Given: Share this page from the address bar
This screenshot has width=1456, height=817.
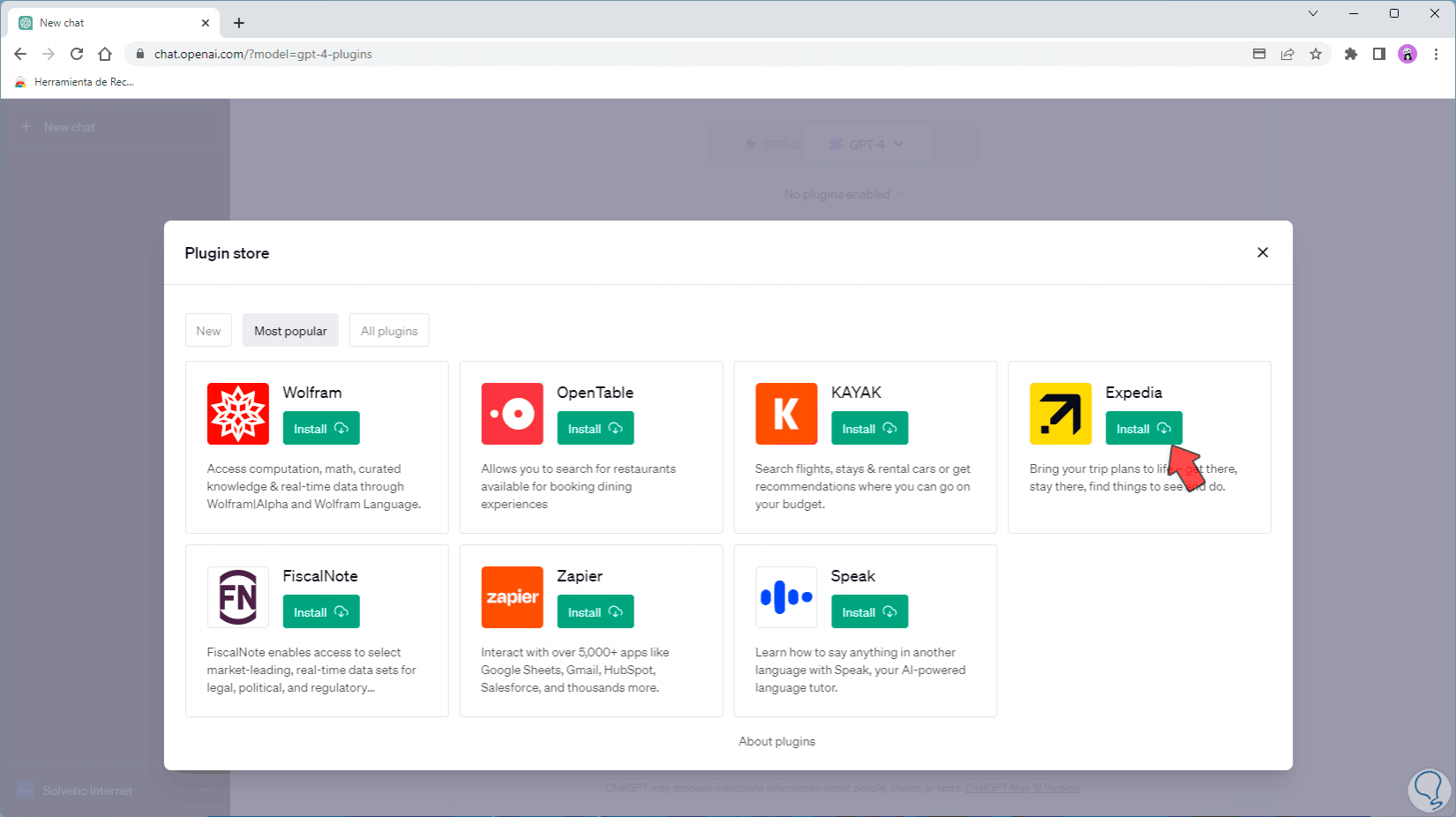Looking at the screenshot, I should [1287, 54].
